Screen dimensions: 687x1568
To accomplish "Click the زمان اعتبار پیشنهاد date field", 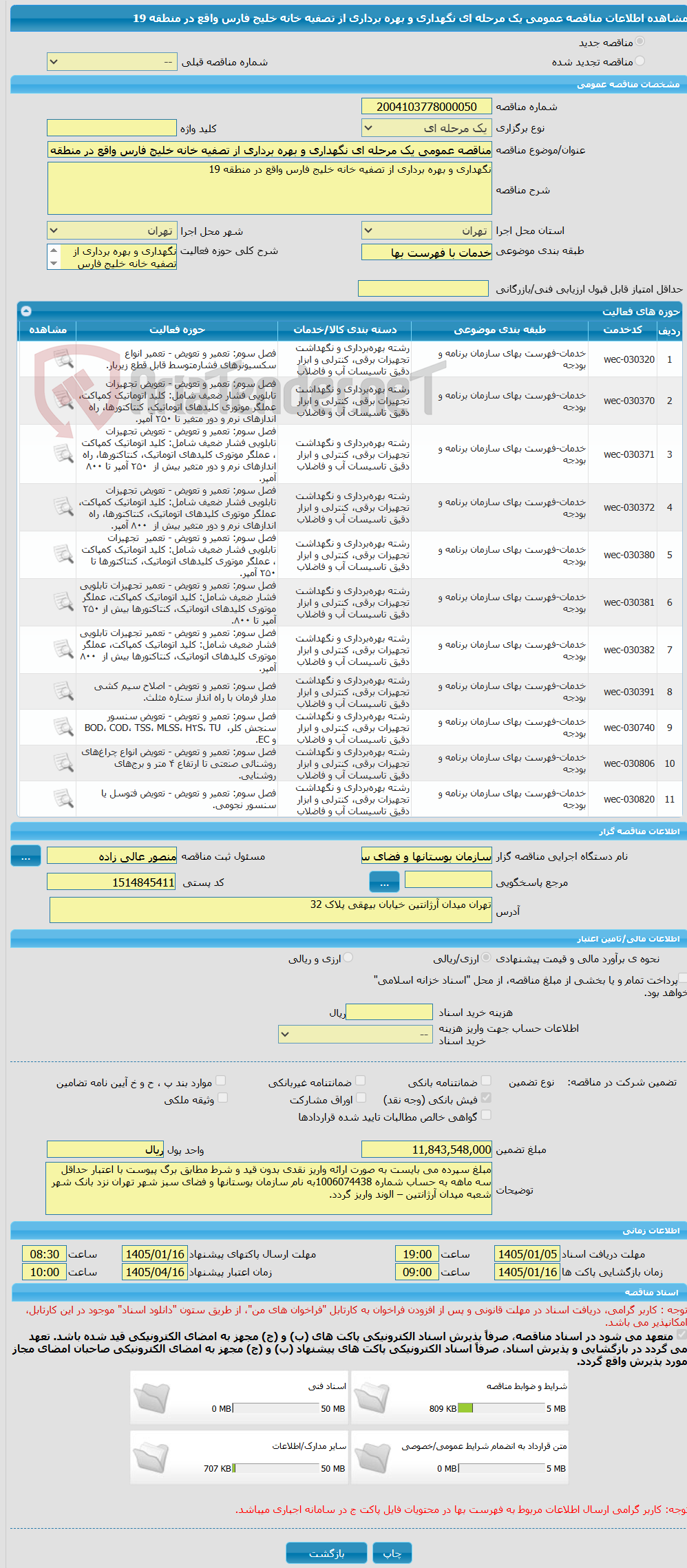I will click(x=155, y=1272).
